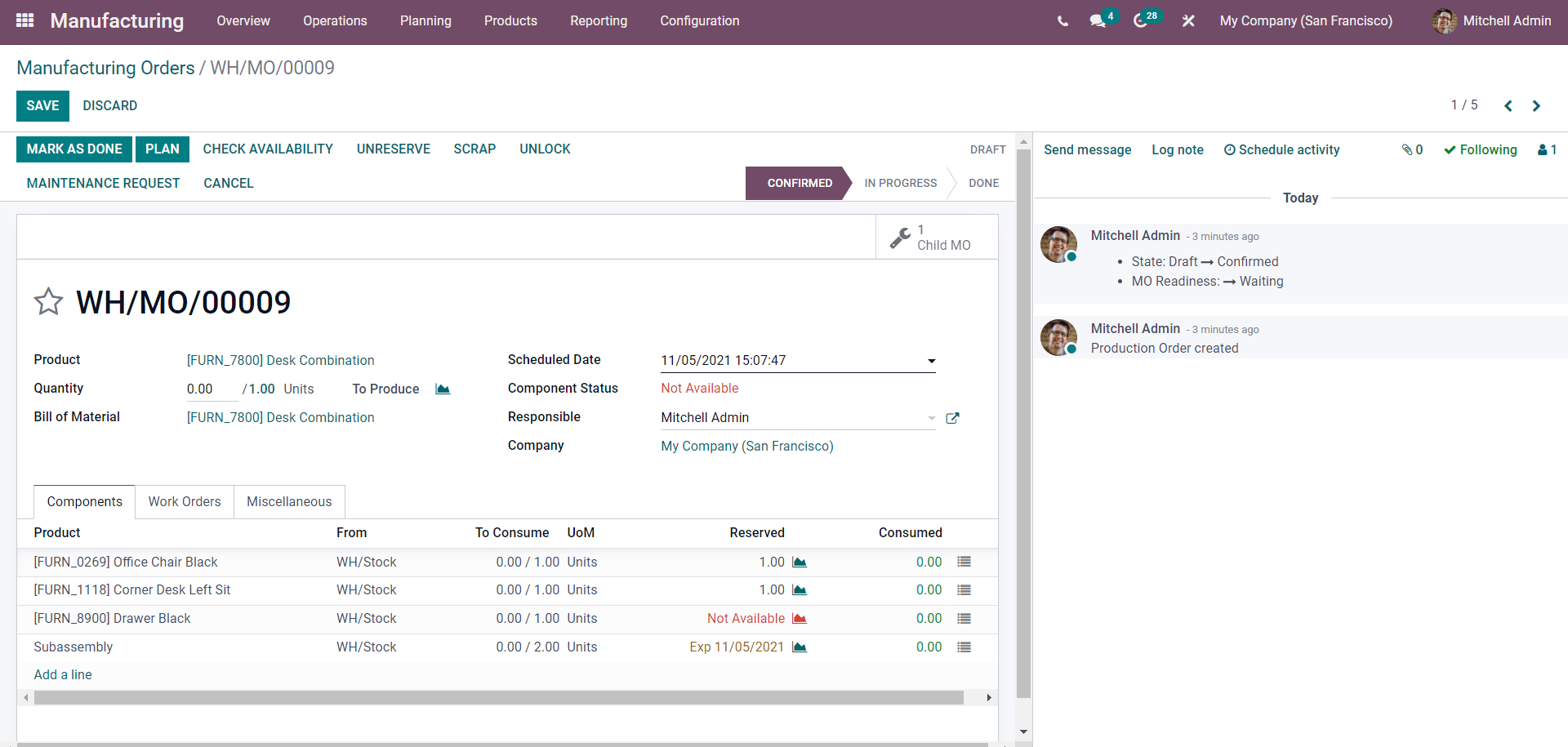Click the SCRAP button
Viewport: 1568px width, 747px height.
(x=474, y=149)
